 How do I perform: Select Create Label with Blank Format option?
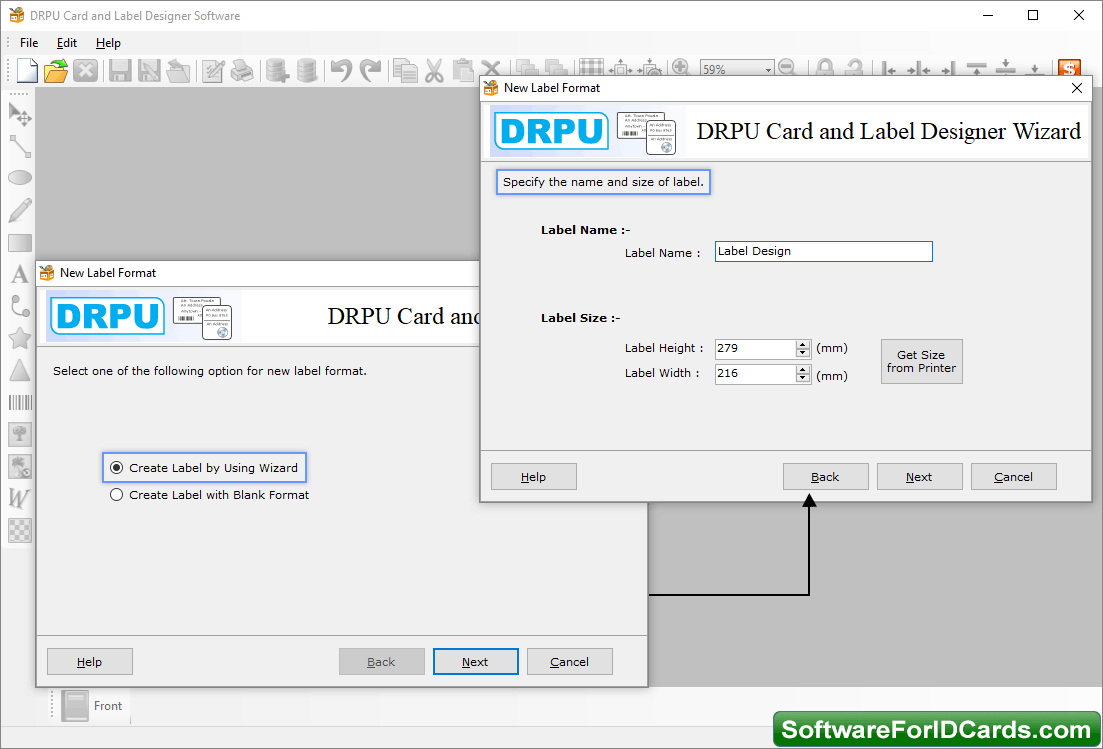[x=210, y=495]
